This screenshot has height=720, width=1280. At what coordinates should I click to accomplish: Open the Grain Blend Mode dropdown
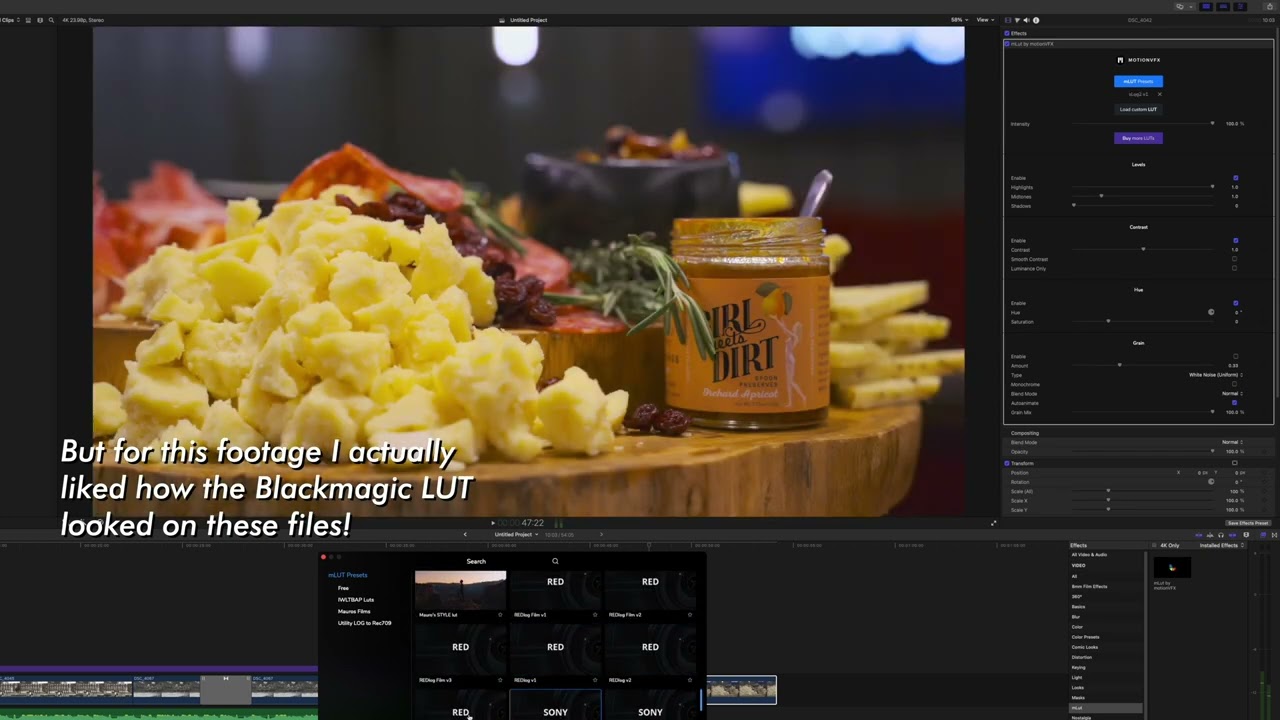click(x=1232, y=394)
